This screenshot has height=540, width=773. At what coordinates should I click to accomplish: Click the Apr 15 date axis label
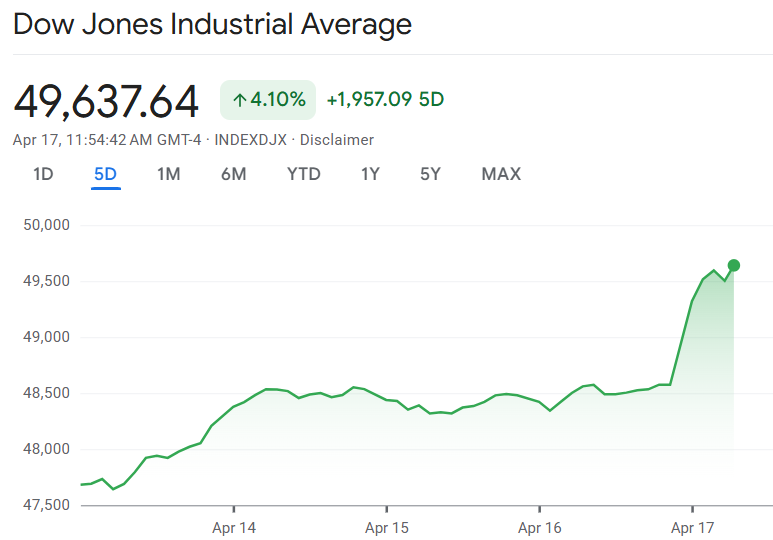(x=386, y=526)
